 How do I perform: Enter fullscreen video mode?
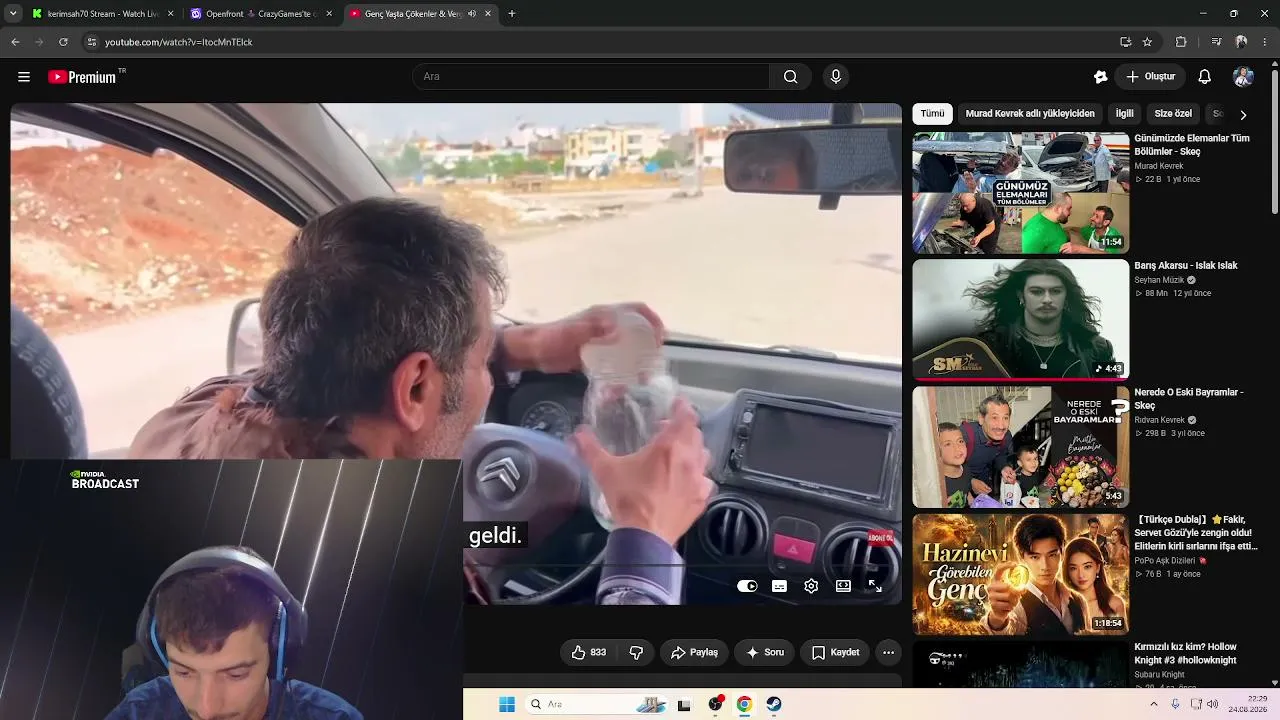[875, 586]
